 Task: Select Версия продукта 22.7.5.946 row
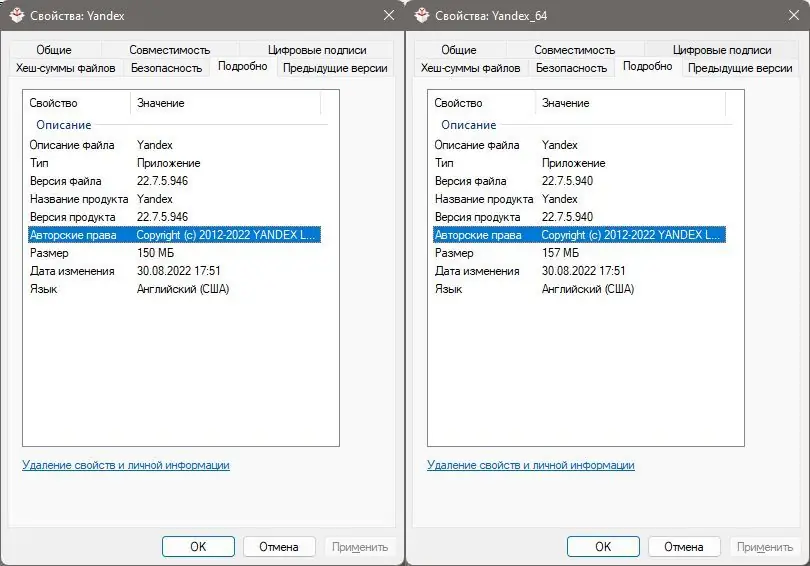pyautogui.click(x=175, y=217)
